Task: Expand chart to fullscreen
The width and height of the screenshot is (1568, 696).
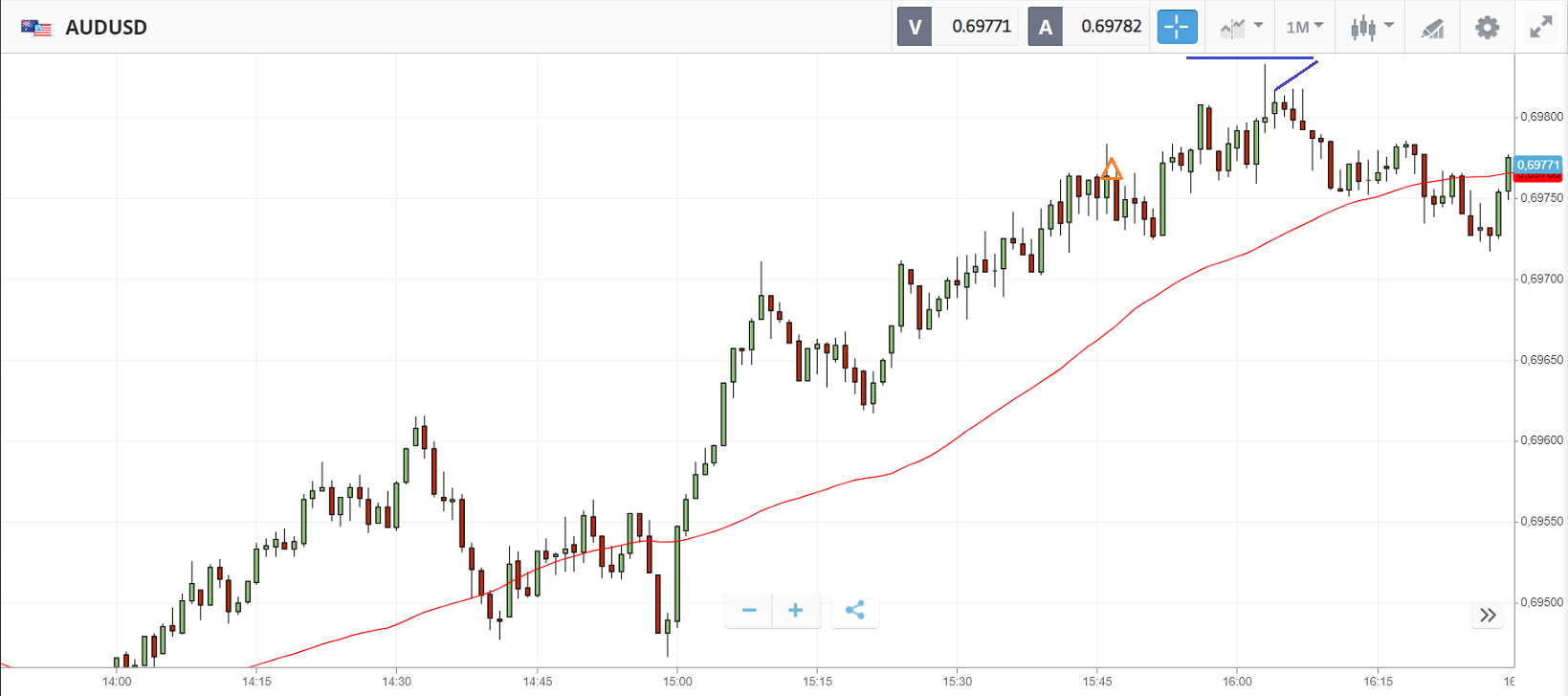Action: [1540, 27]
